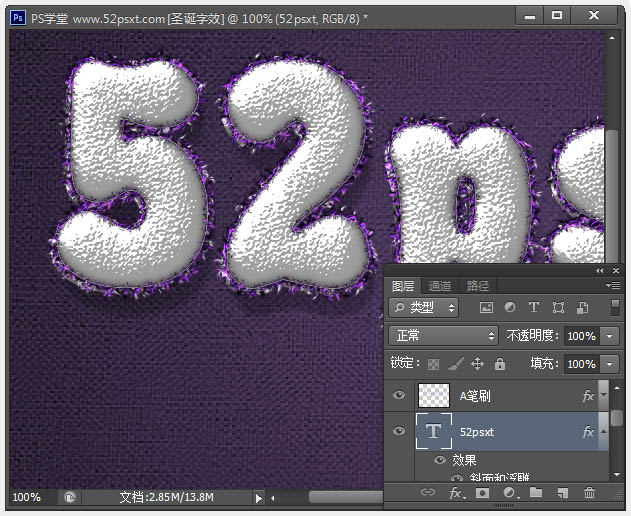
Task: Open the 正常 blend mode dropdown
Action: pyautogui.click(x=443, y=336)
